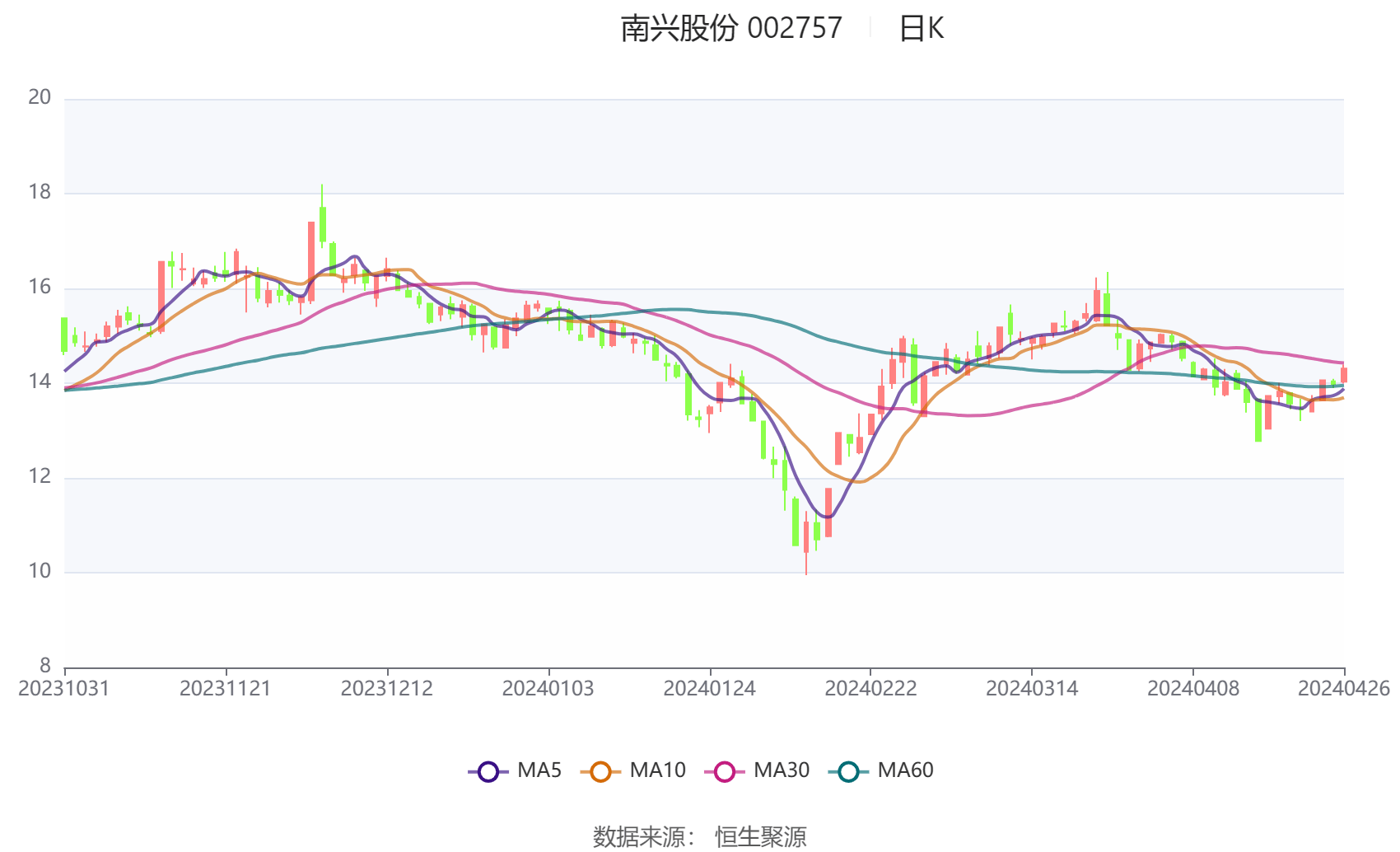Viewport: 1400px width, 852px height.
Task: Click the x-axis date 20240314
Action: [1032, 689]
